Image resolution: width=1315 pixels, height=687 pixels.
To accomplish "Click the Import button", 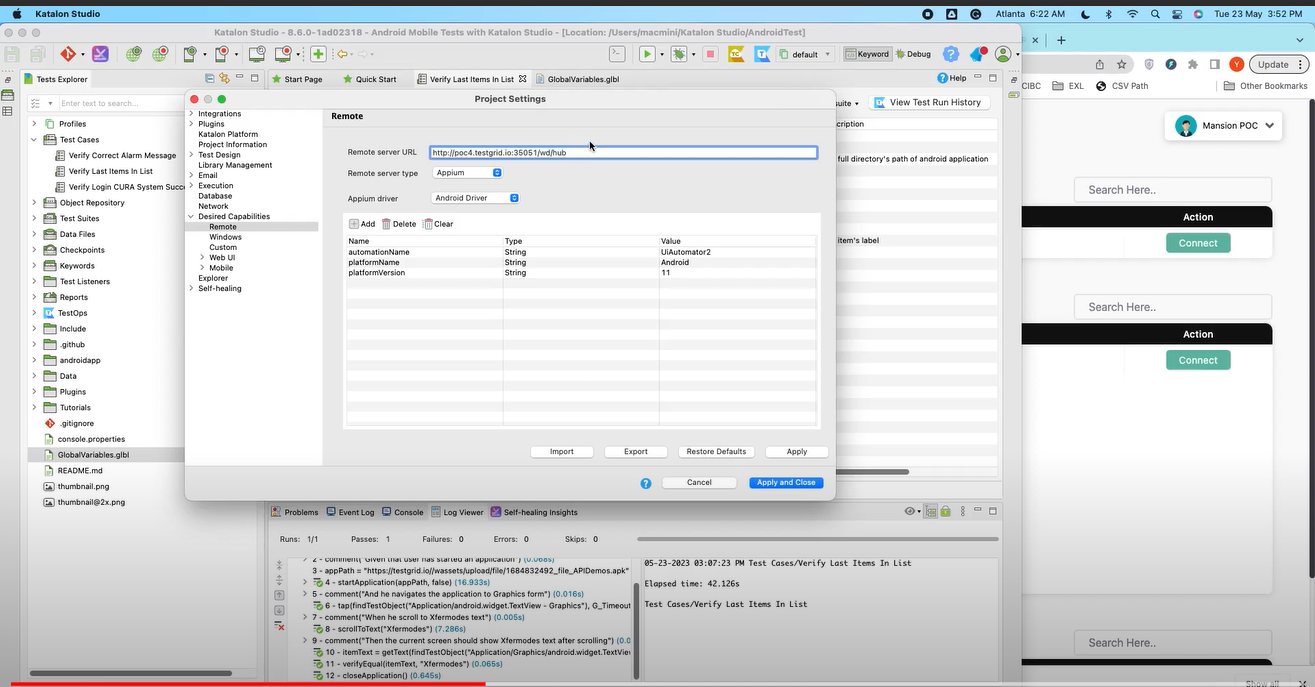I will click(x=562, y=452).
